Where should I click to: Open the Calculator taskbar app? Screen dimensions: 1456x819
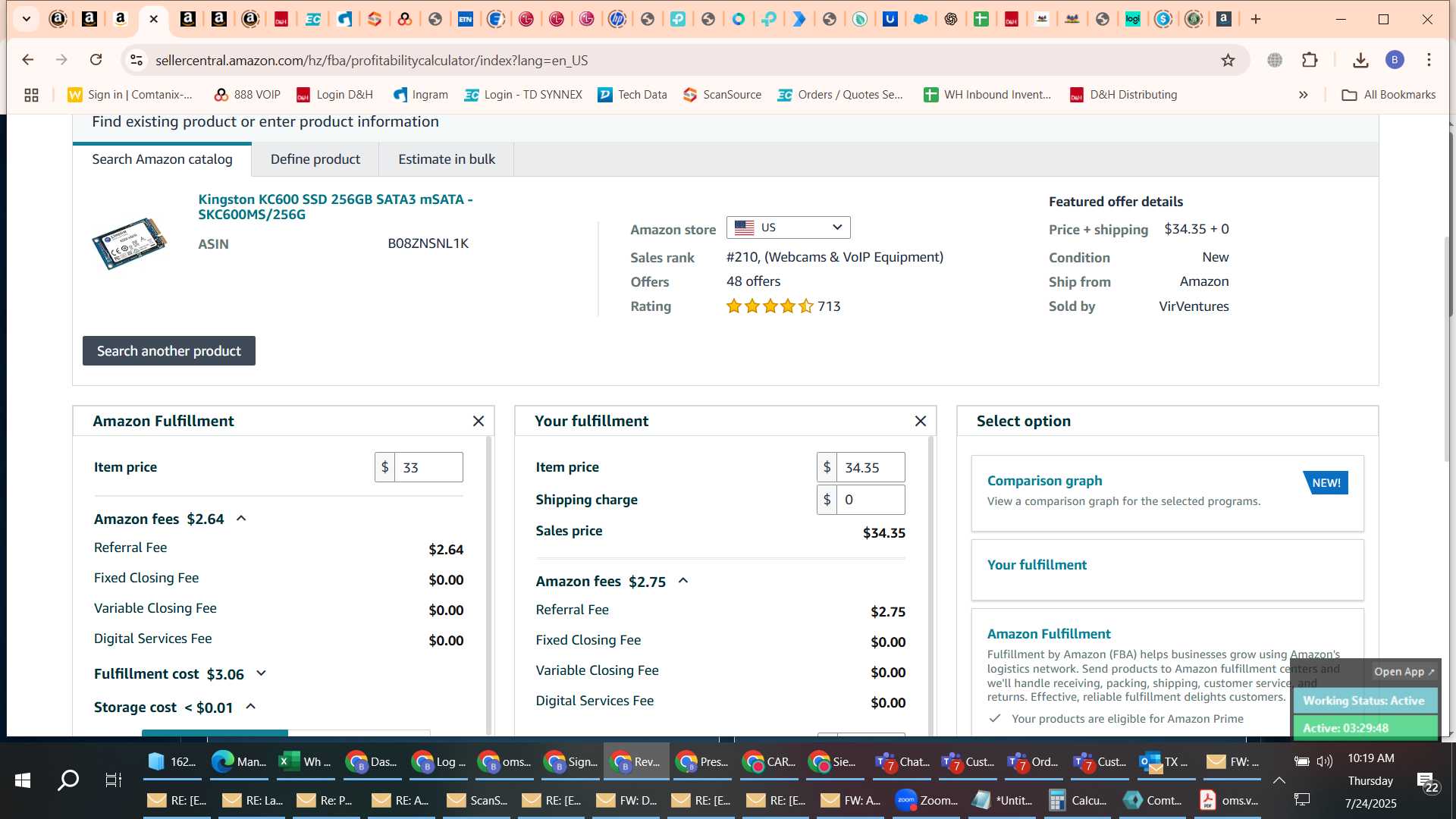[x=1077, y=800]
